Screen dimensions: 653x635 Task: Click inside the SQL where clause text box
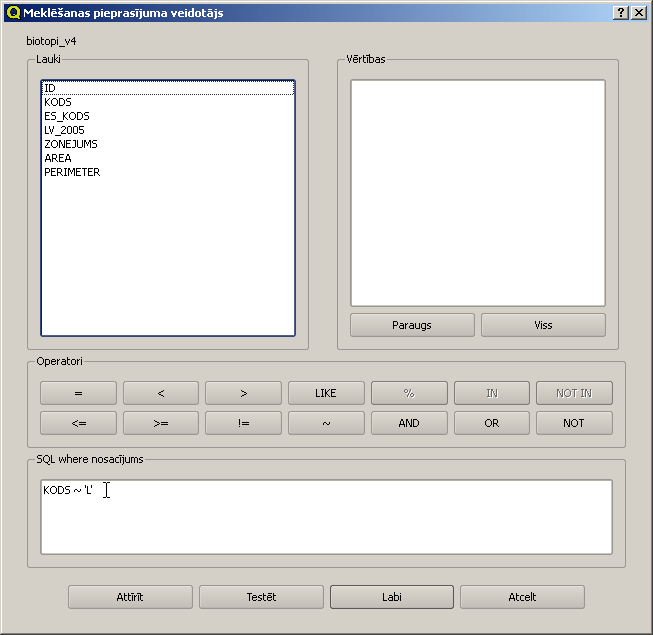(326, 517)
